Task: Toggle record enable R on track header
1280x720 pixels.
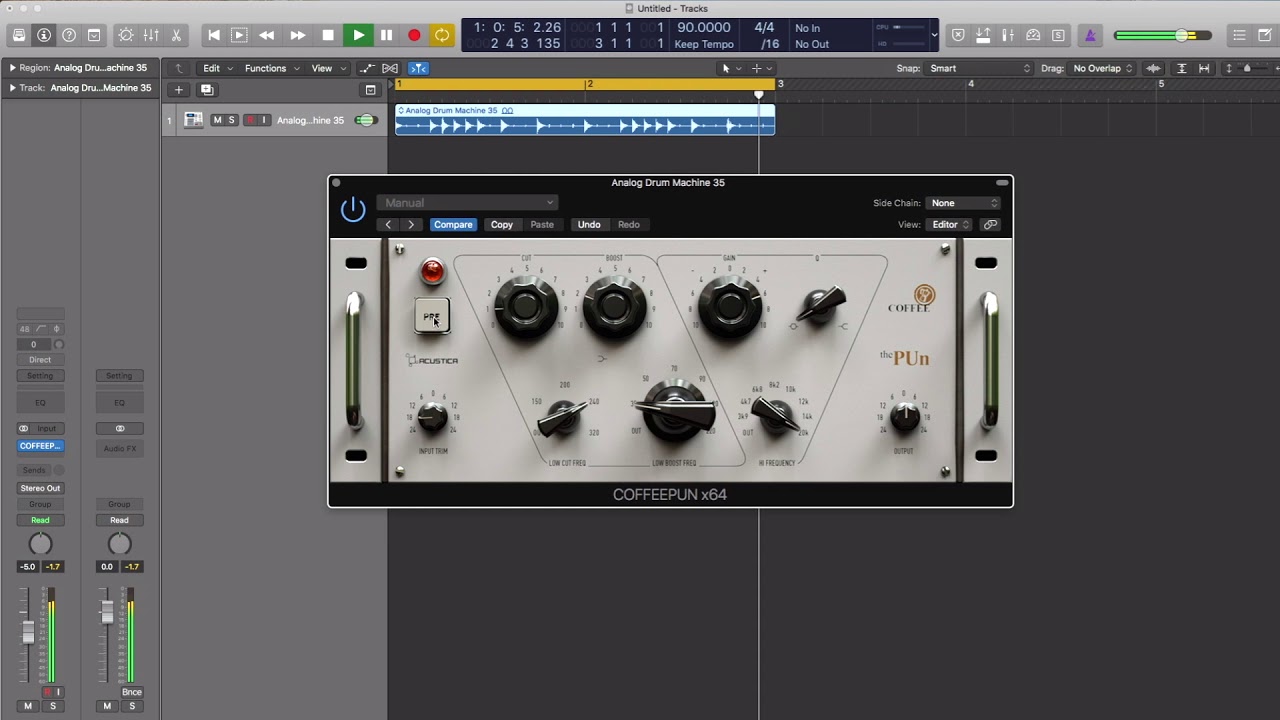Action: click(x=250, y=120)
